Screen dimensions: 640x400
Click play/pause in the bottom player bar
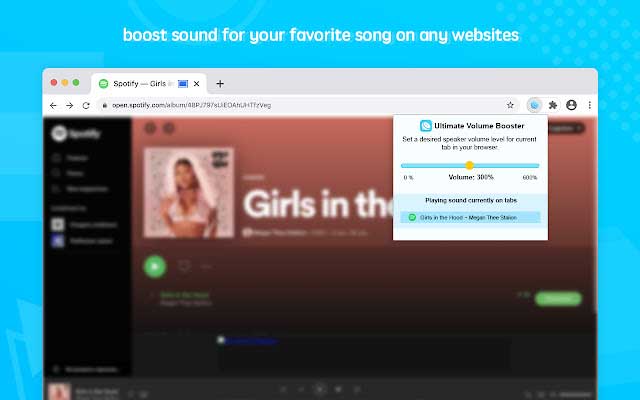tap(320, 389)
